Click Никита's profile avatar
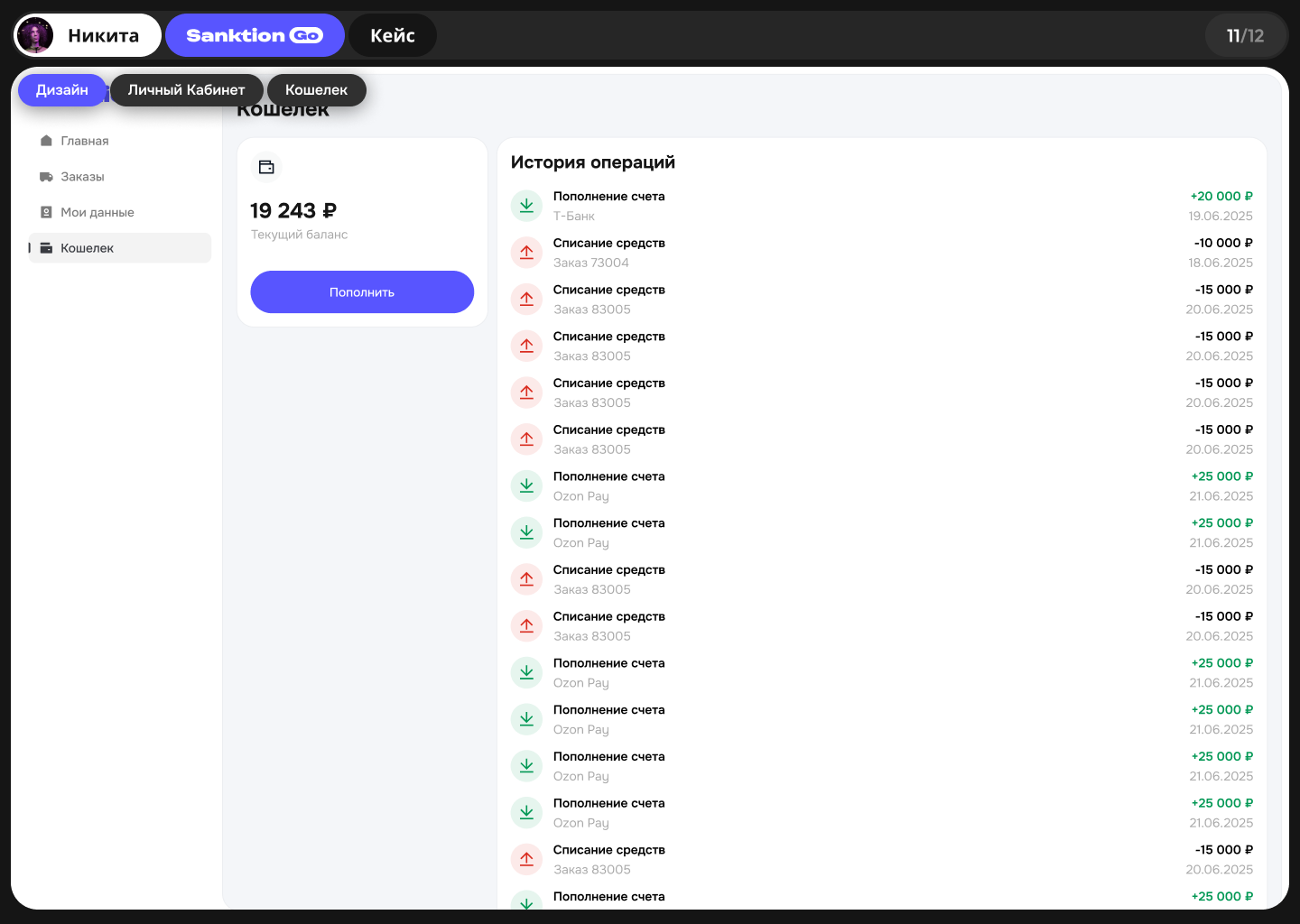The image size is (1300, 924). tap(34, 34)
